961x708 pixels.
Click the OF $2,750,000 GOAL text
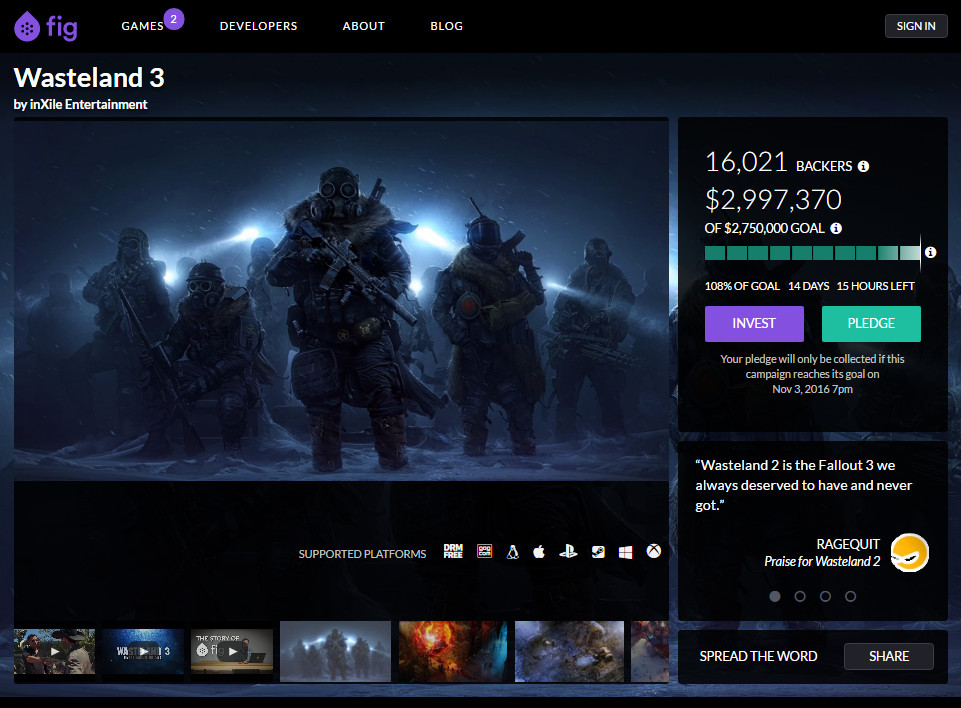pyautogui.click(x=764, y=229)
